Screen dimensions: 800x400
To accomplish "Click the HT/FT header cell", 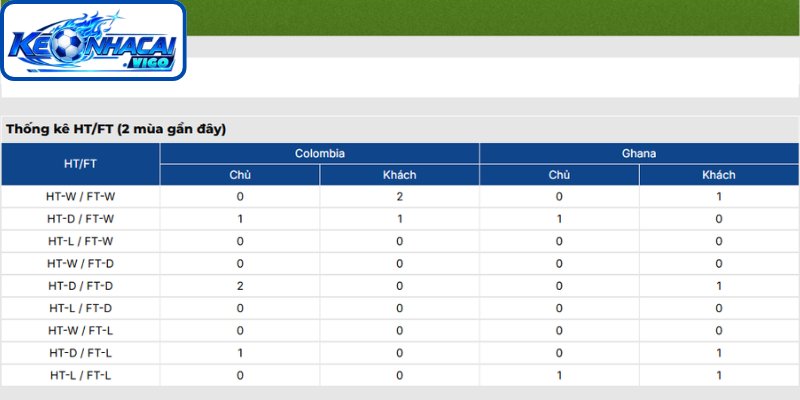I will [81, 164].
